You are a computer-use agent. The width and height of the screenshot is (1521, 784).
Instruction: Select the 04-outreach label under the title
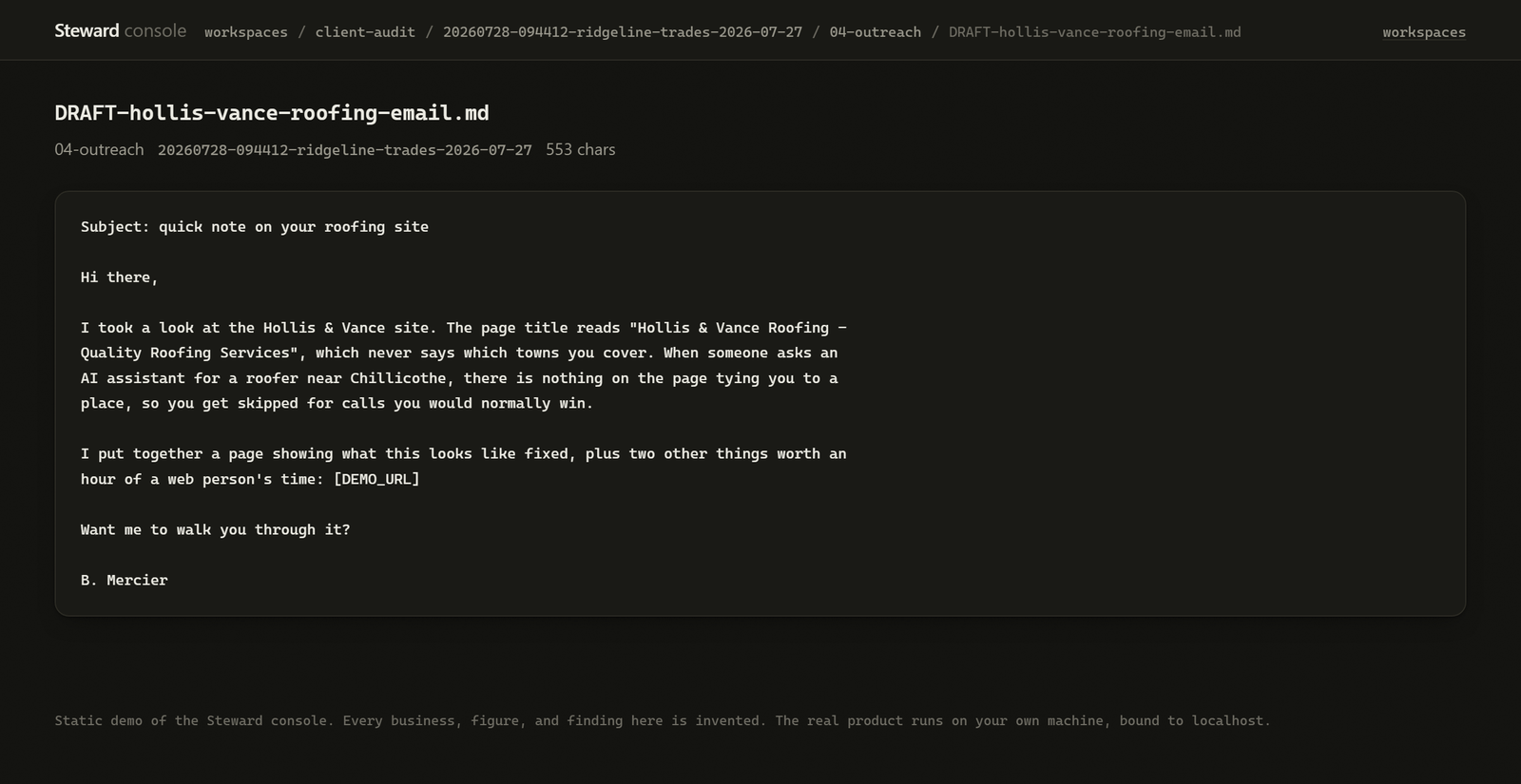99,149
